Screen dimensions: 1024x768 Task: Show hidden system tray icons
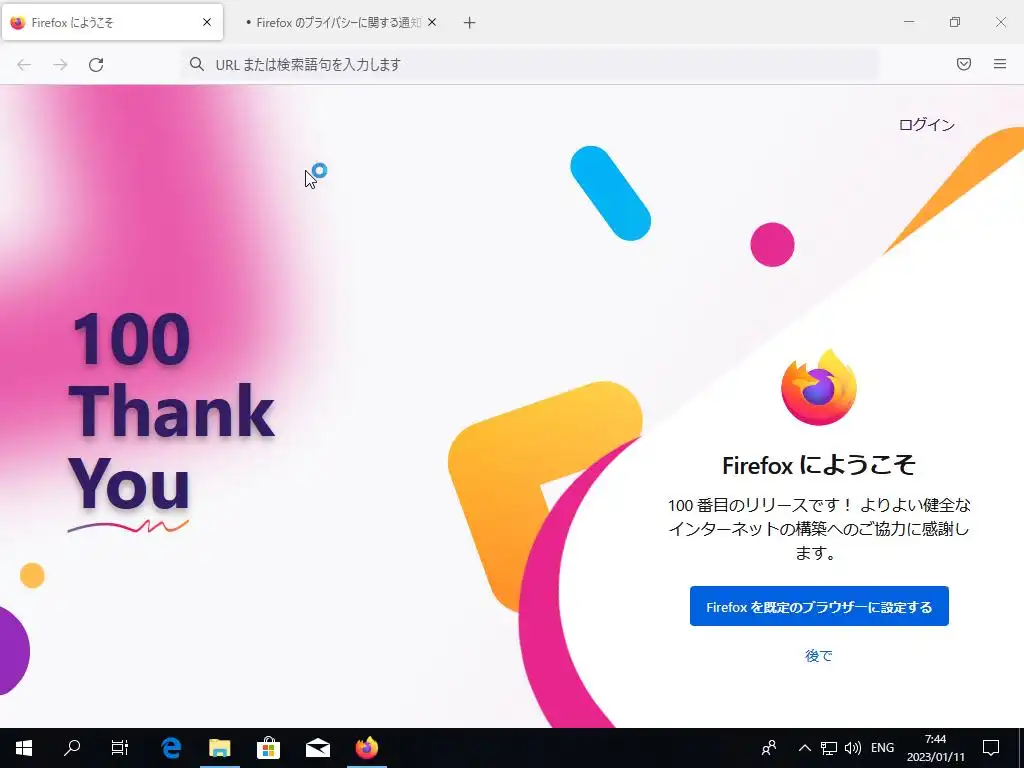point(805,748)
